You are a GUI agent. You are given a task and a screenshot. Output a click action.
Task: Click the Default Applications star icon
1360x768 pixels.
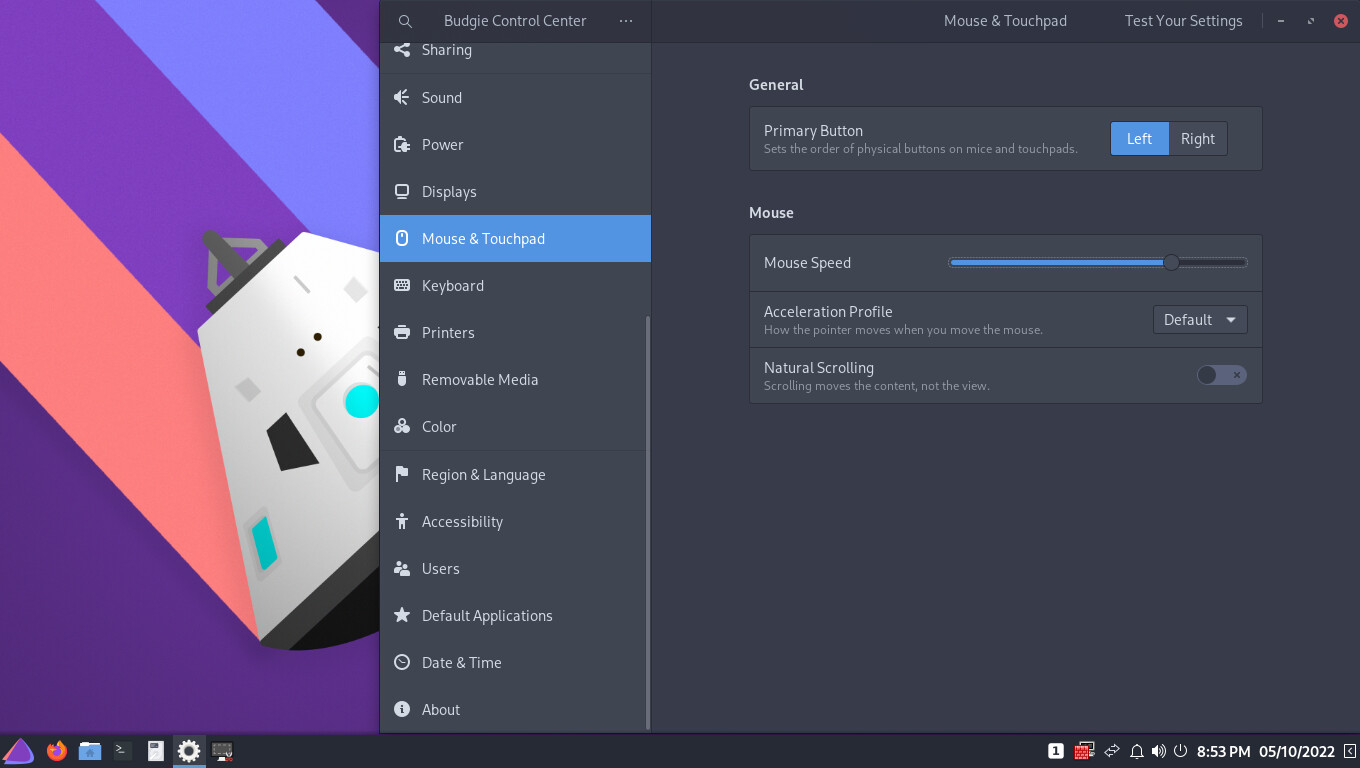click(402, 615)
